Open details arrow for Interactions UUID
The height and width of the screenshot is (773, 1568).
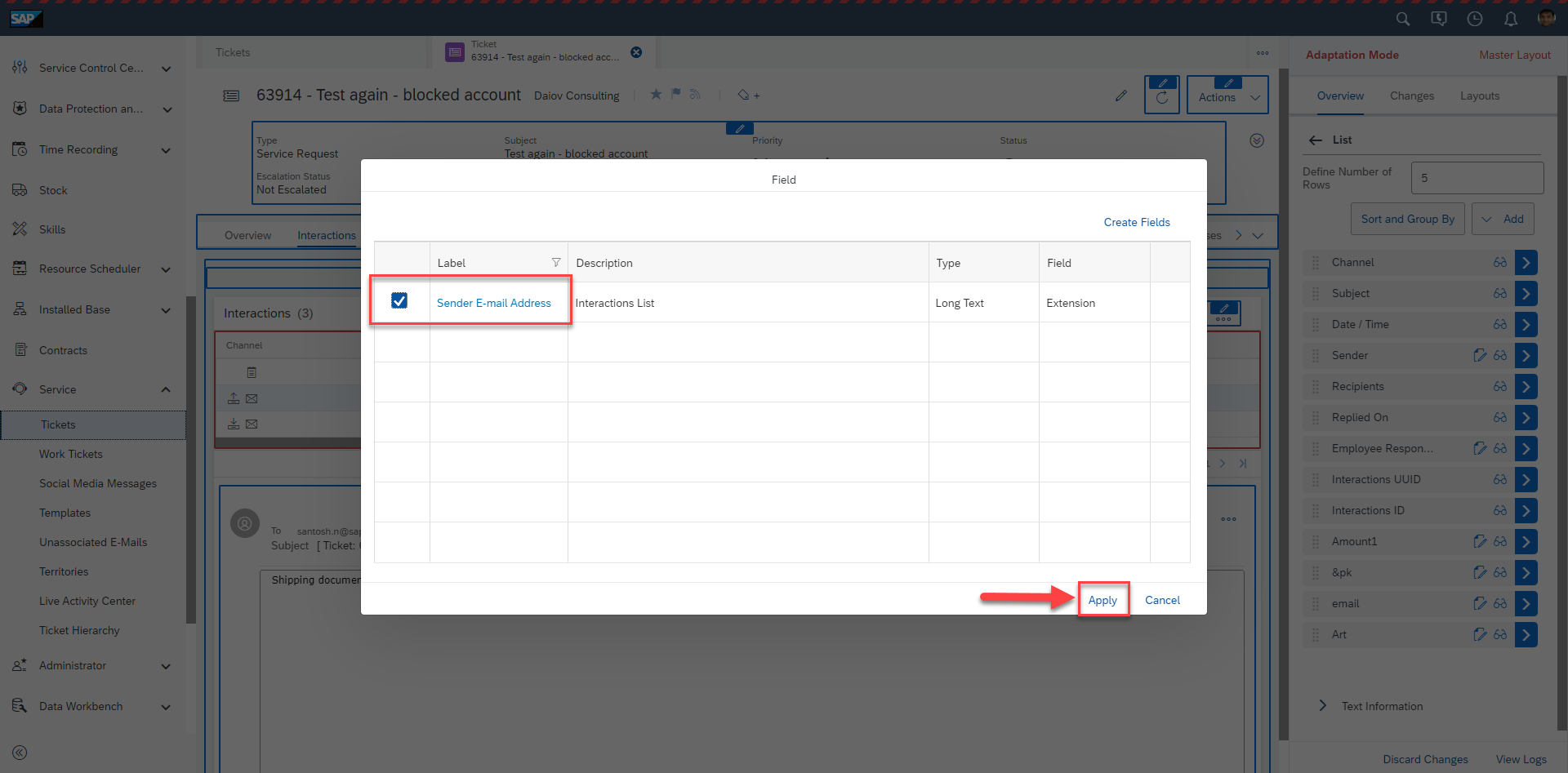pyautogui.click(x=1526, y=479)
